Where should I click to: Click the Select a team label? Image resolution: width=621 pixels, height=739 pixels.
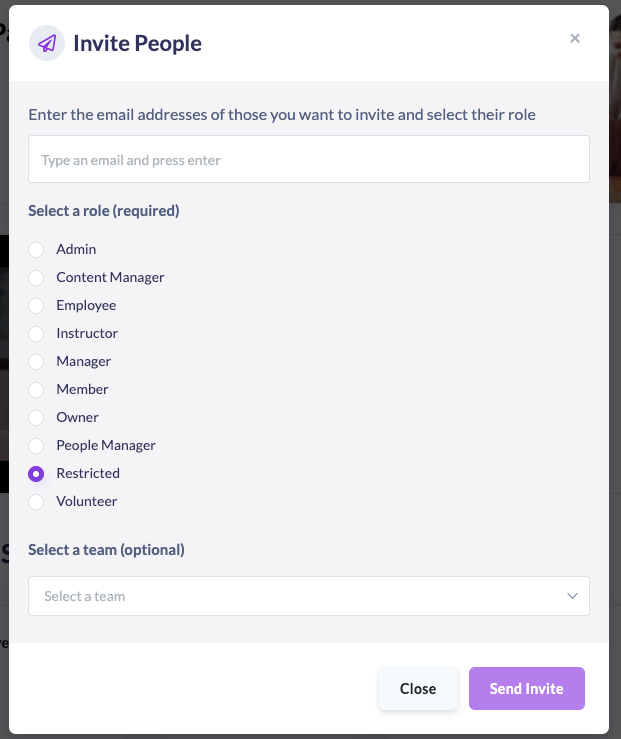click(x=106, y=549)
